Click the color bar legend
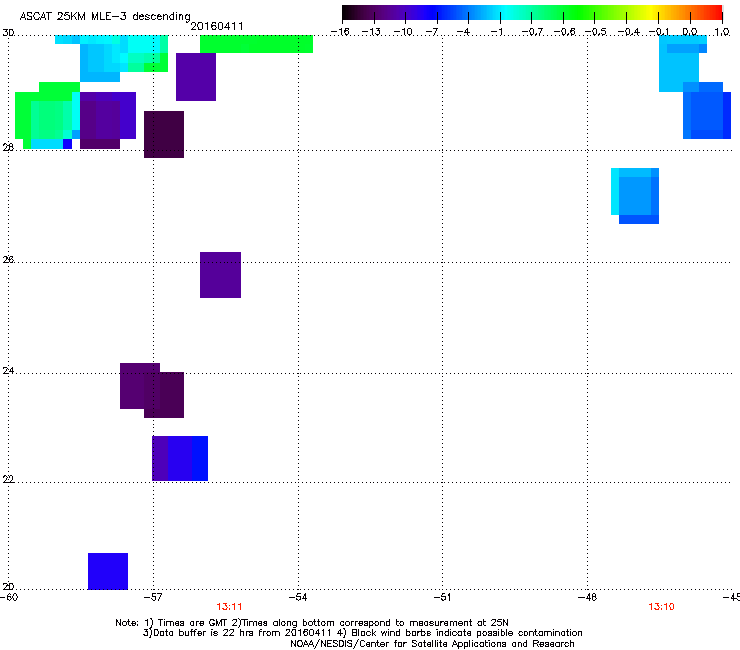The width and height of the screenshot is (740, 650). pos(532,13)
